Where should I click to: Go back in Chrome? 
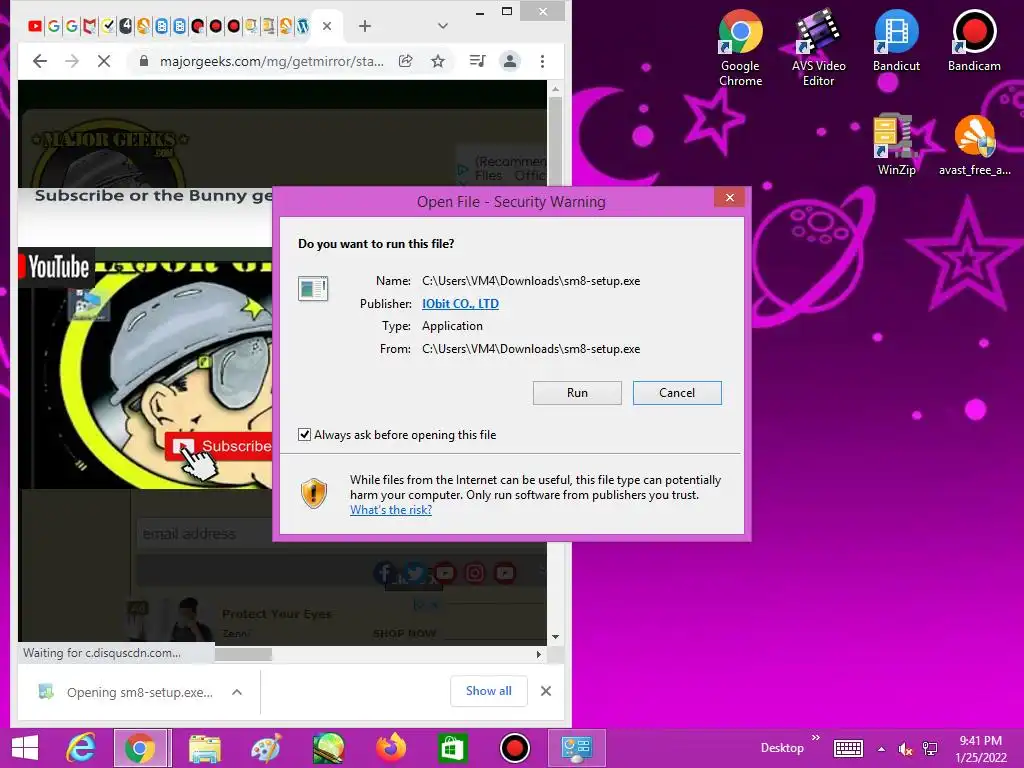[40, 61]
